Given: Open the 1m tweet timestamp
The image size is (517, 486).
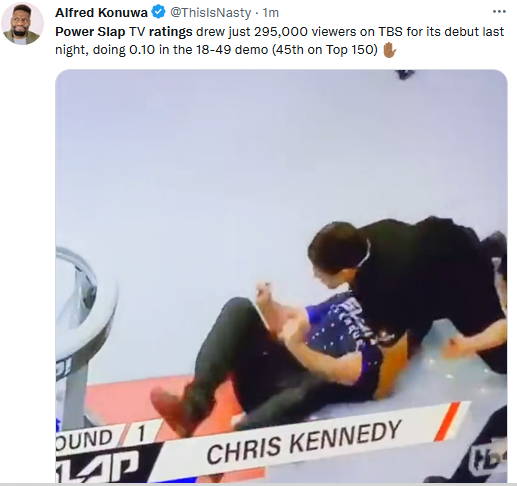Looking at the screenshot, I should click(x=271, y=13).
